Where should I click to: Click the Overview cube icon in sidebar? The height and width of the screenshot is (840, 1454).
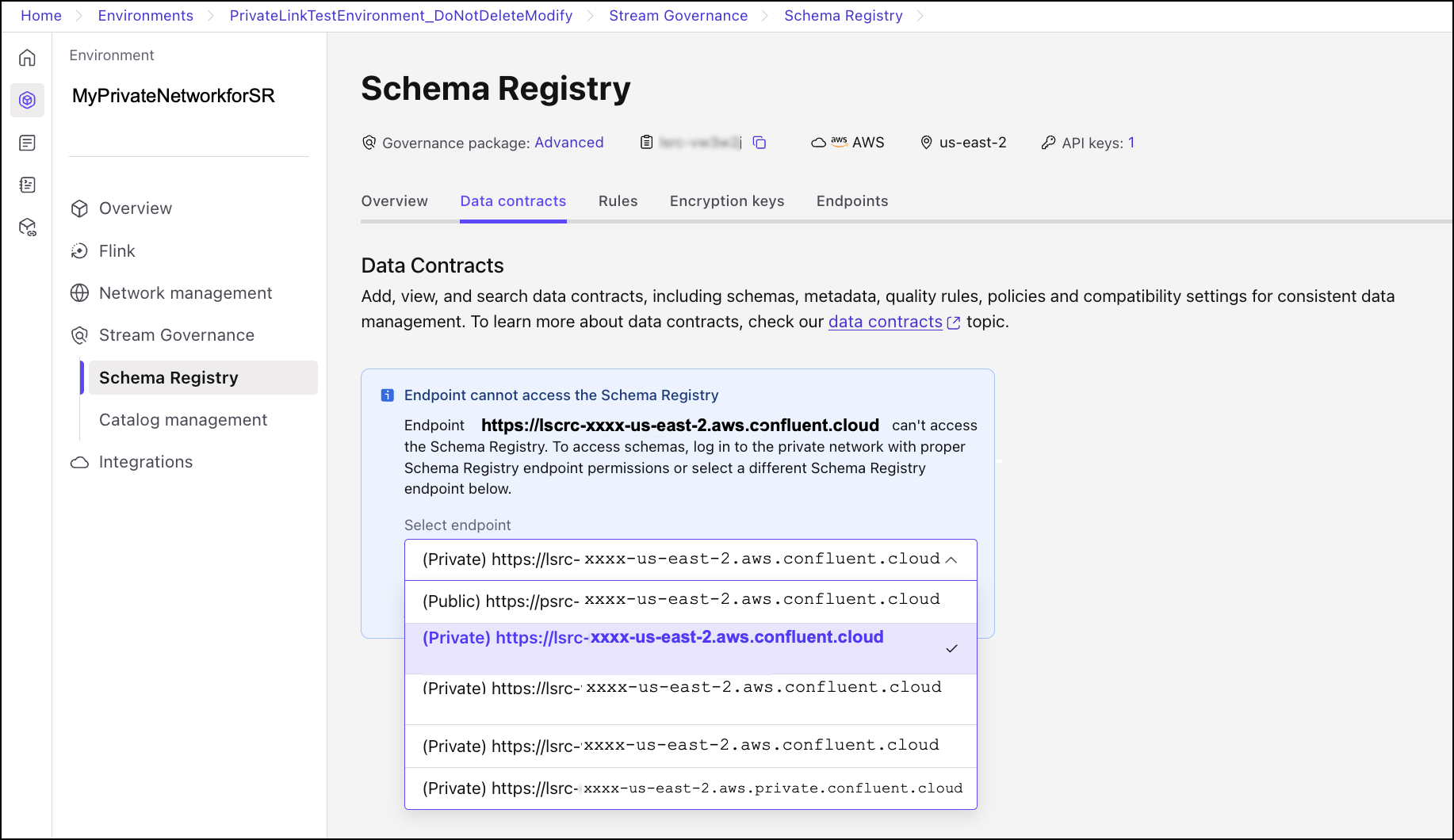[x=79, y=208]
